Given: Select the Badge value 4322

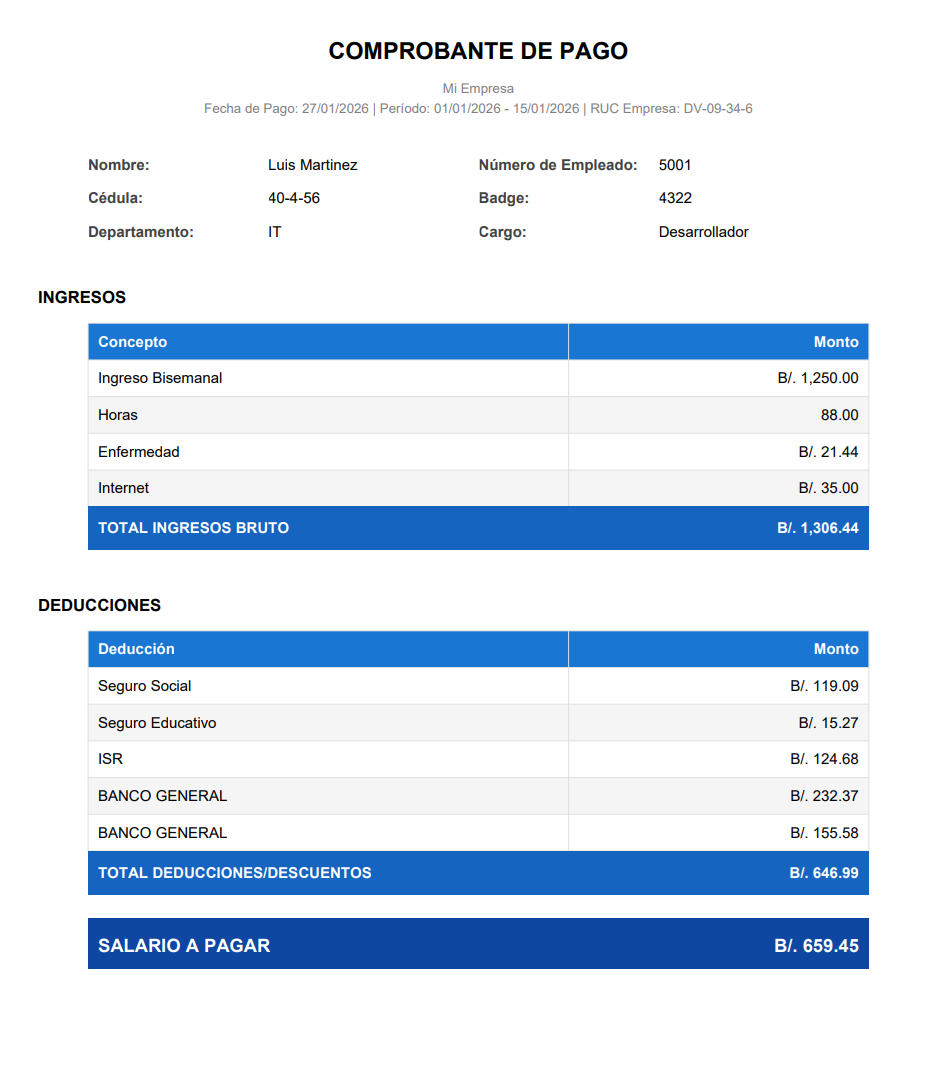Looking at the screenshot, I should (675, 198).
